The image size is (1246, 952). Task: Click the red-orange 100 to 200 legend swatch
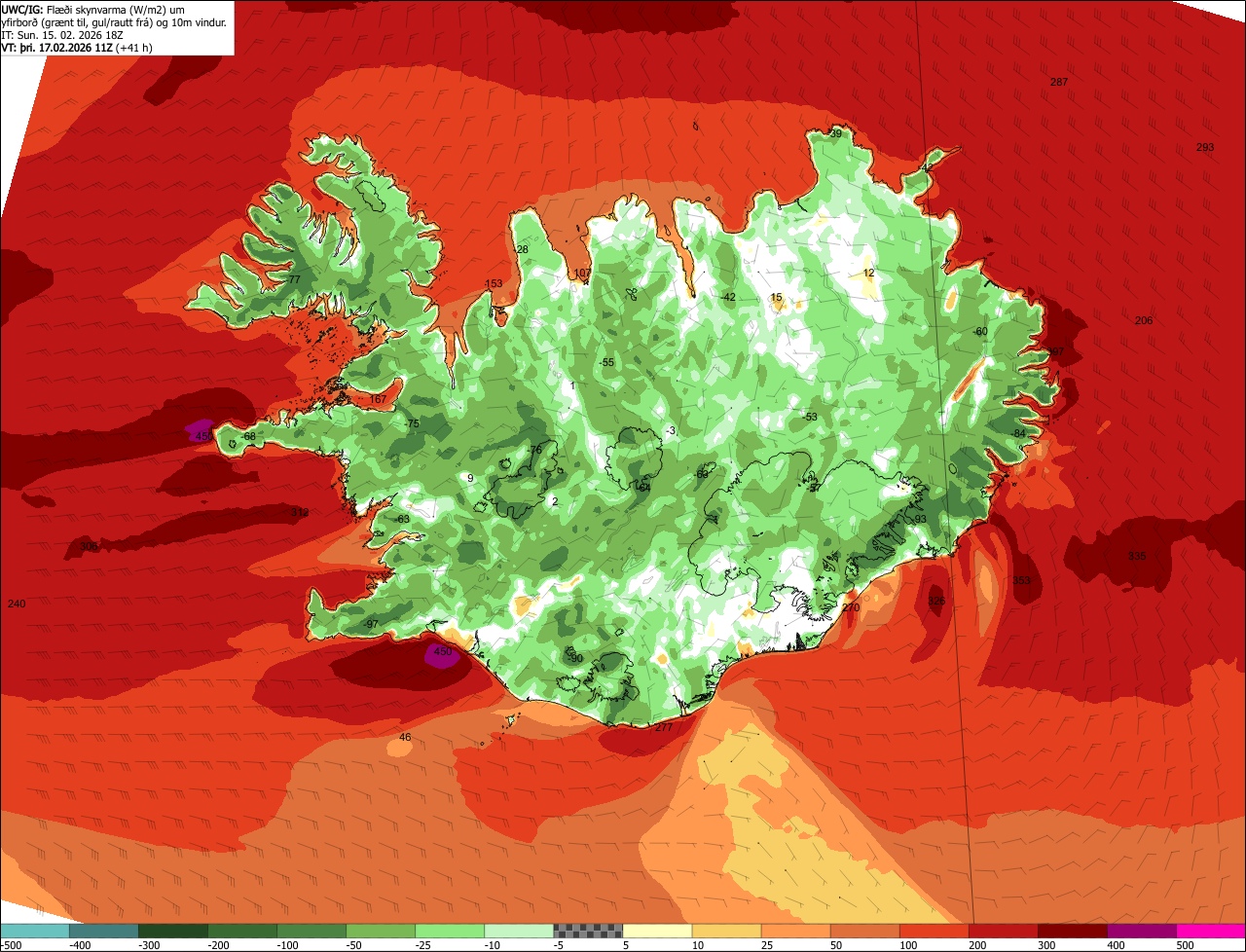934,931
